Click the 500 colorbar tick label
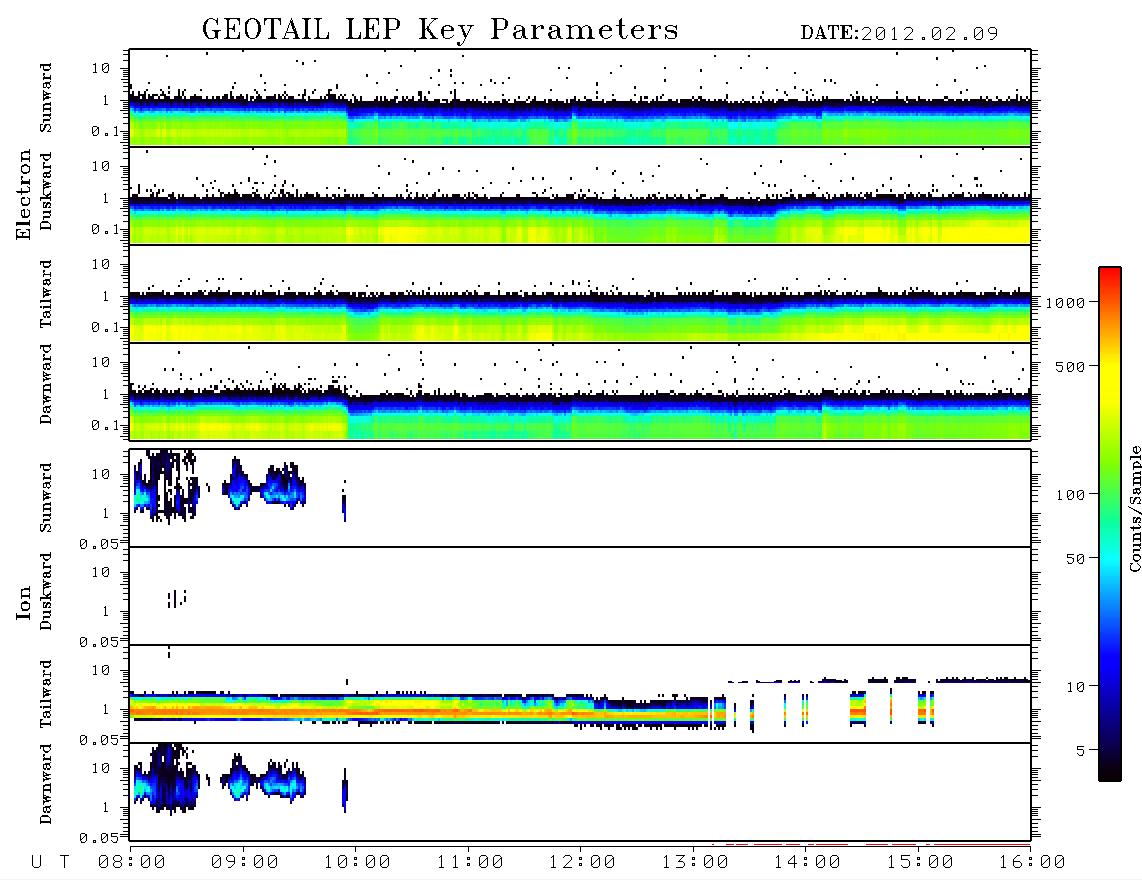The image size is (1142, 880). click(x=1071, y=367)
